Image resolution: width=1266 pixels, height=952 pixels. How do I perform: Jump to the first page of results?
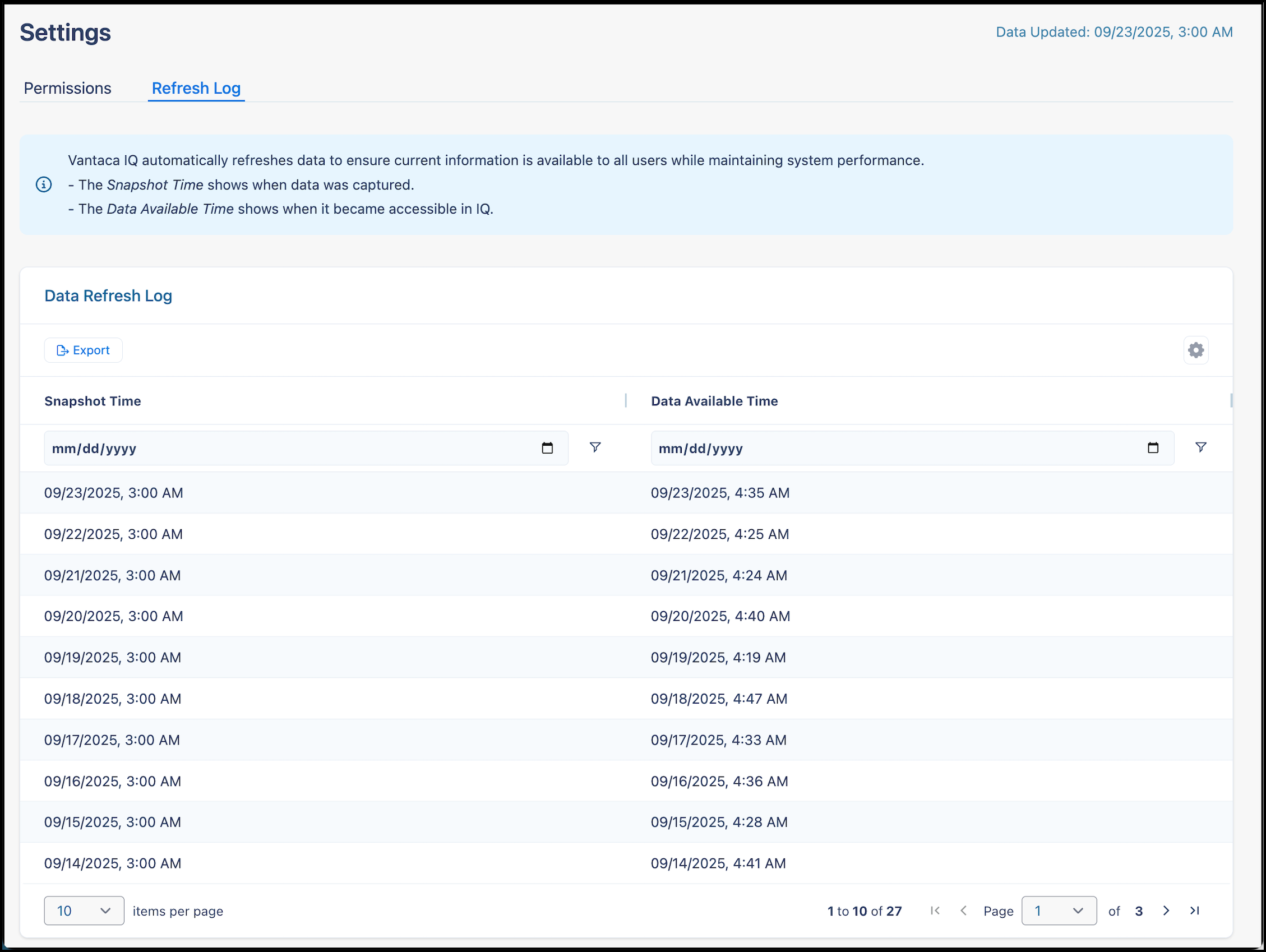pyautogui.click(x=935, y=911)
